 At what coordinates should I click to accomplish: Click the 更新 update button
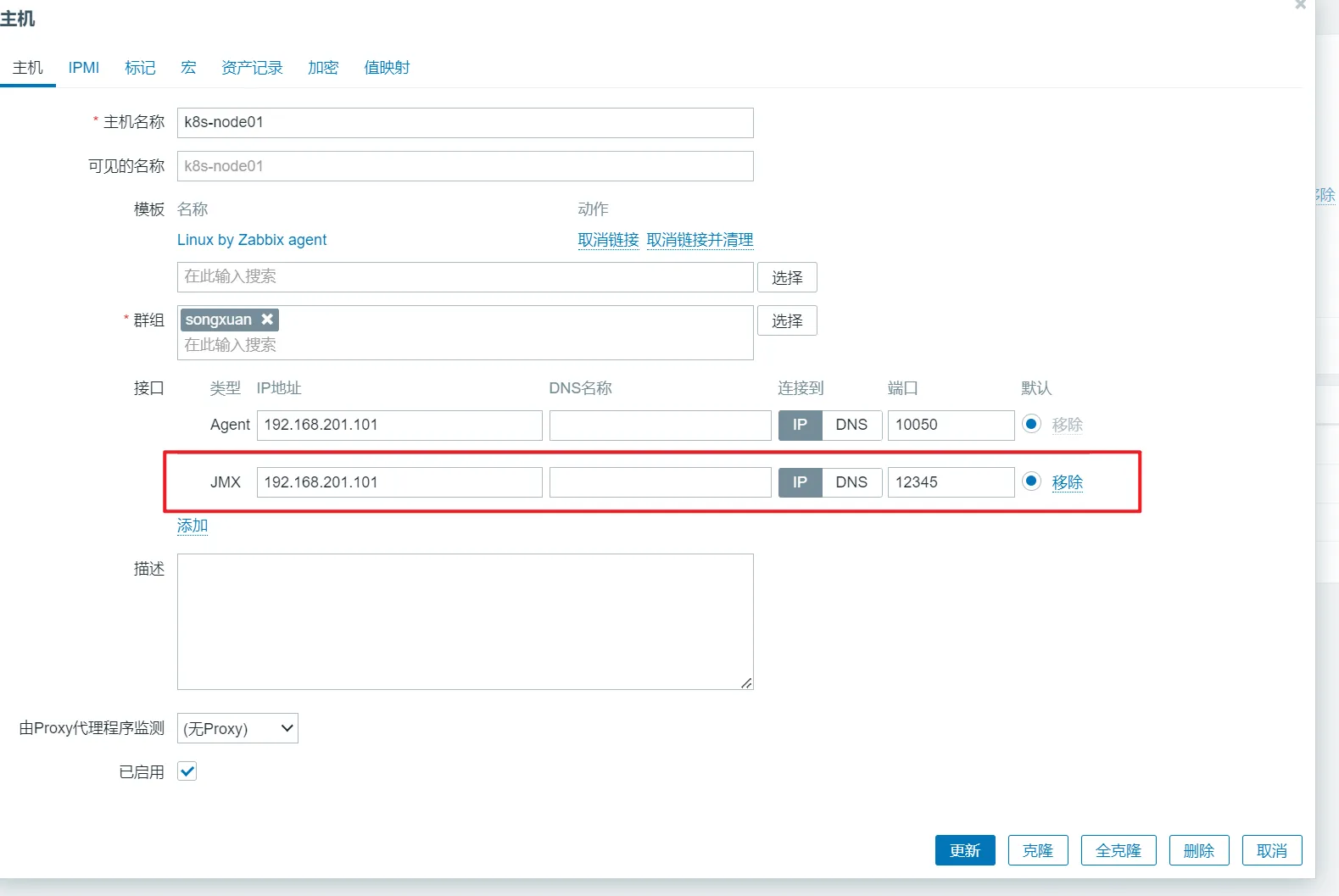pyautogui.click(x=965, y=850)
